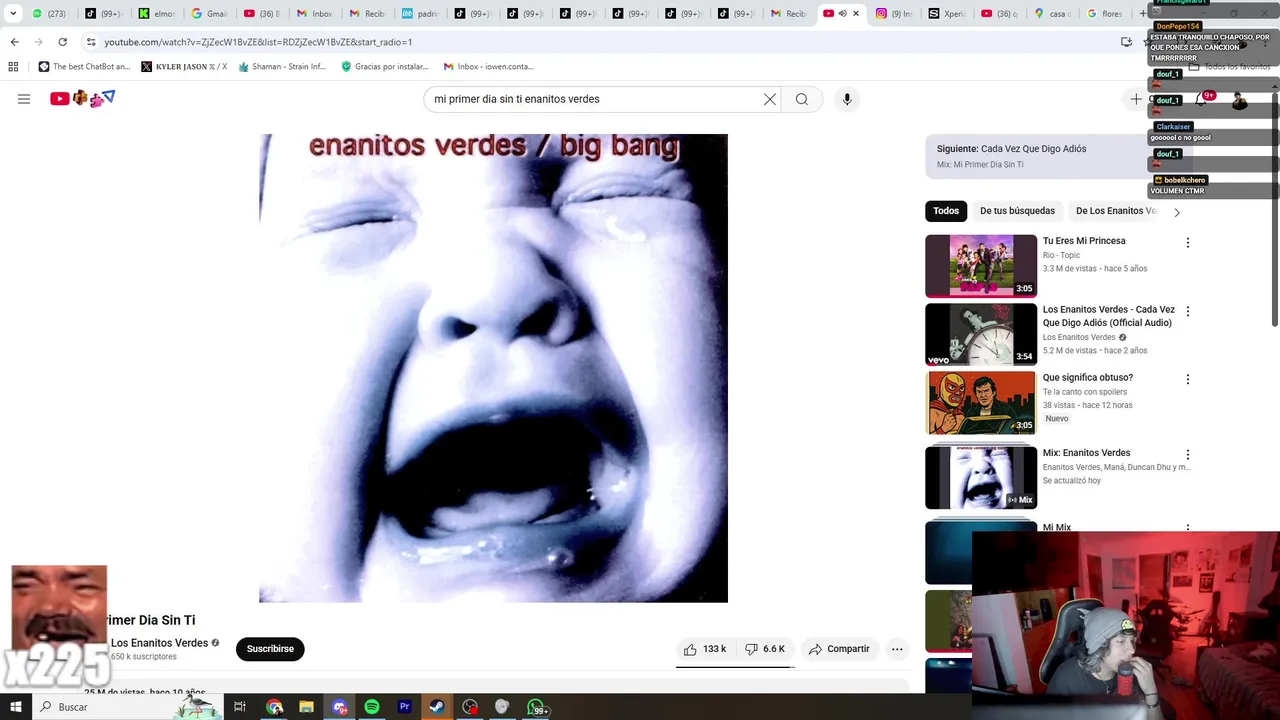1280x720 pixels.
Task: Open Que significa obtuso? thumbnail
Action: click(x=981, y=403)
